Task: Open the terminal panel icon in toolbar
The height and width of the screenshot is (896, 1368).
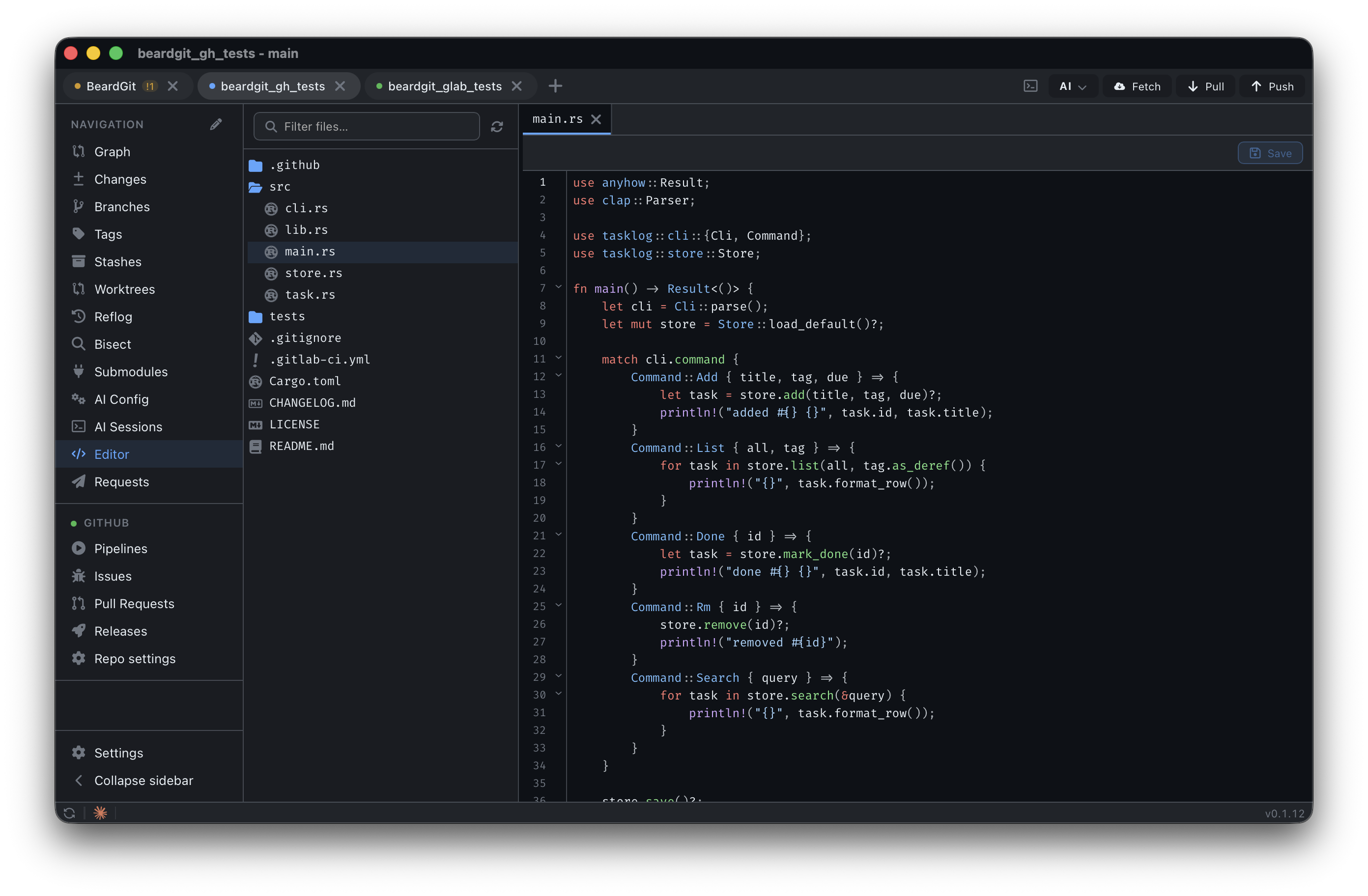Action: (x=1030, y=86)
